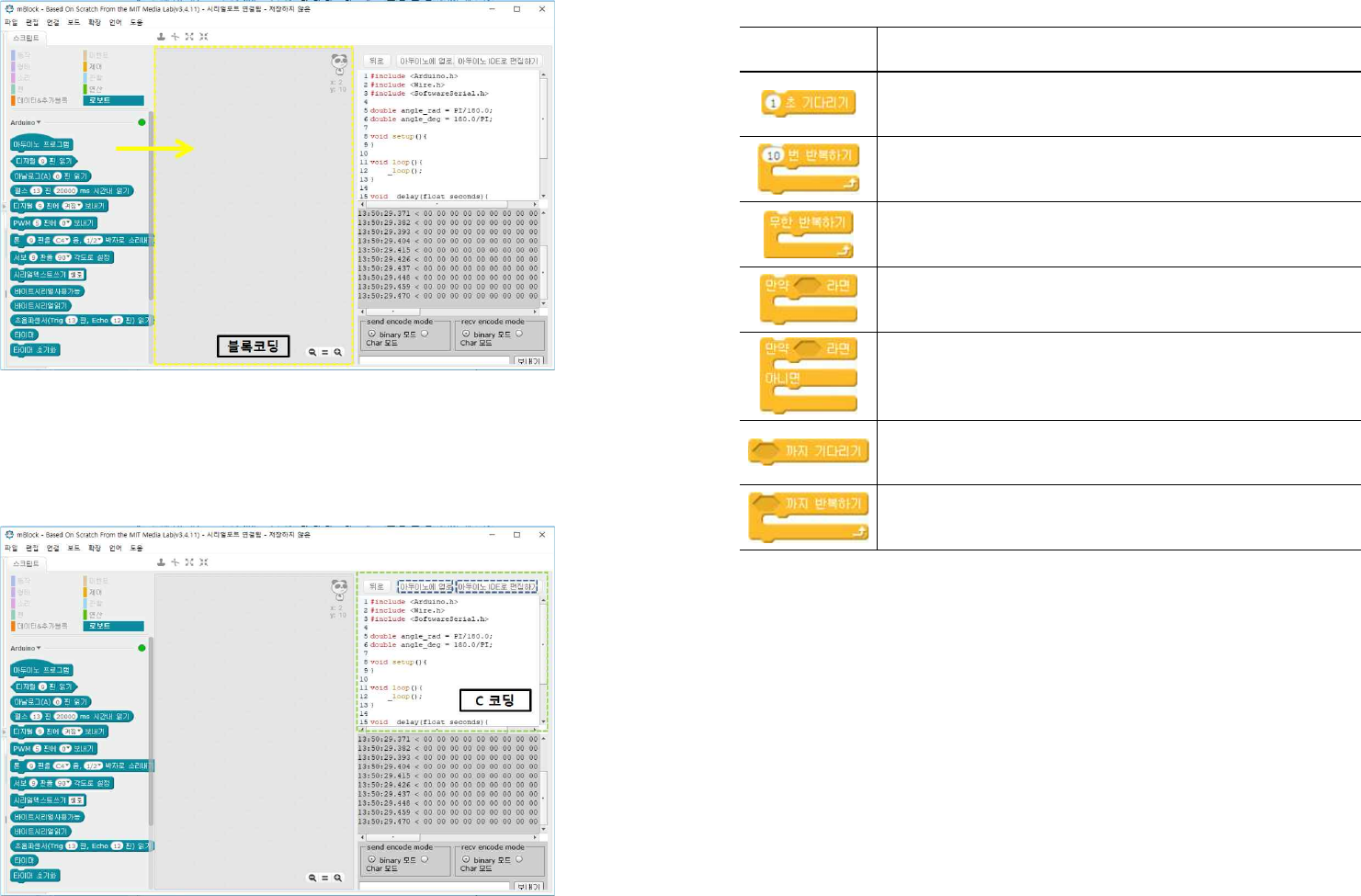Open C4 note dropdown on 톤 block, lower window

(62, 766)
